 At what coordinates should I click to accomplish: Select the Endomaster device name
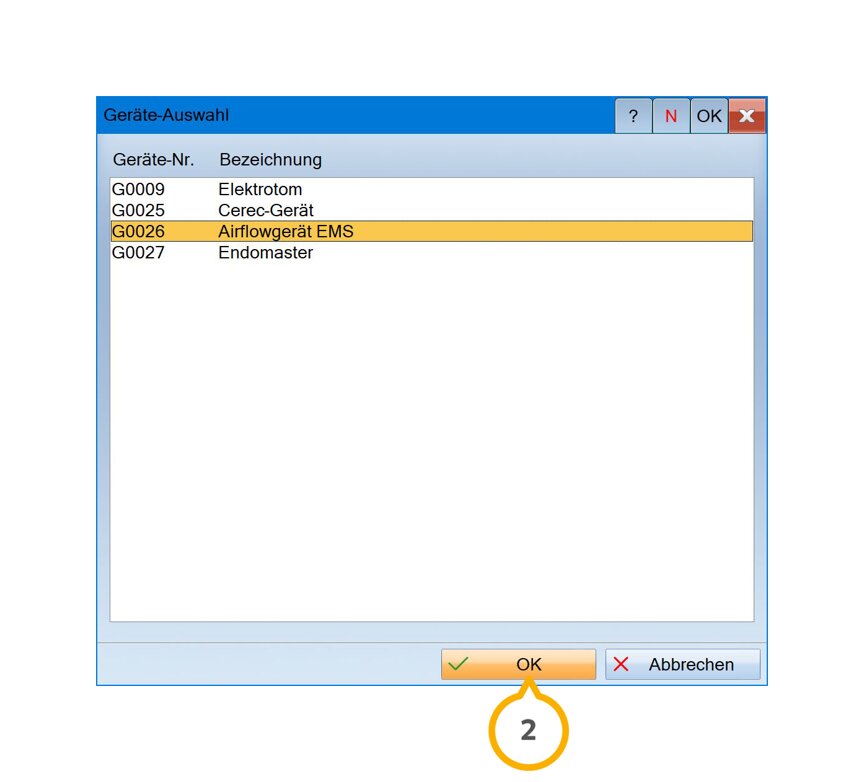(266, 252)
